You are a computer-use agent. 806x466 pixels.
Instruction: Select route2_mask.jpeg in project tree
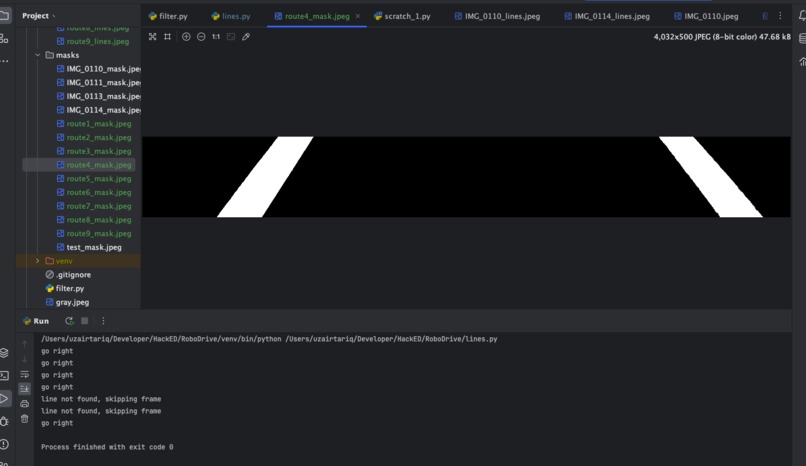click(94, 138)
